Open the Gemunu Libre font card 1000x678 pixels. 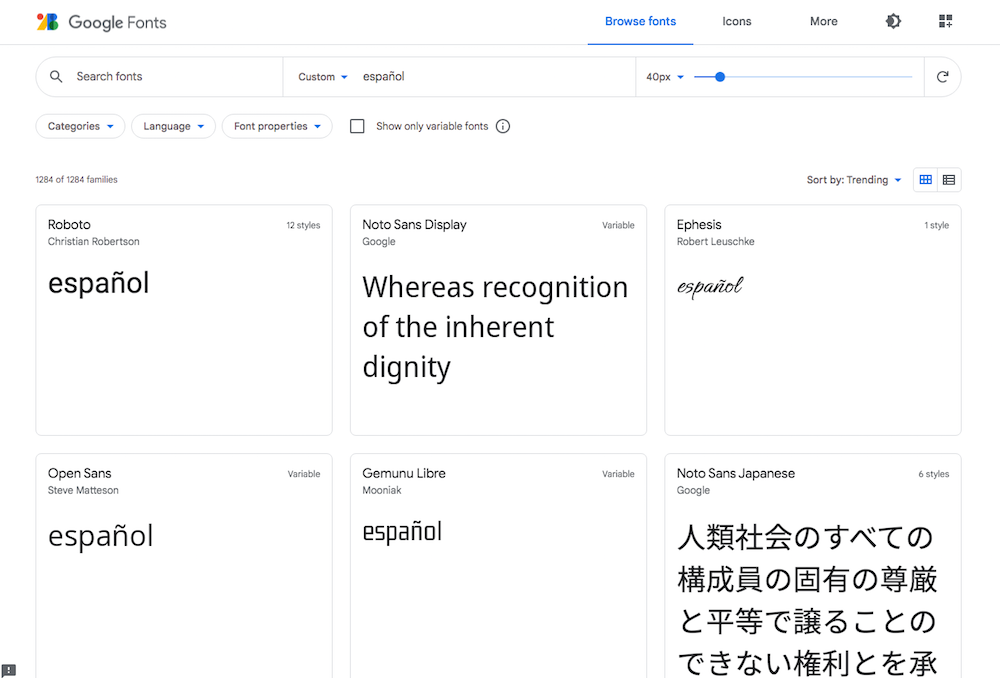pyautogui.click(x=498, y=565)
